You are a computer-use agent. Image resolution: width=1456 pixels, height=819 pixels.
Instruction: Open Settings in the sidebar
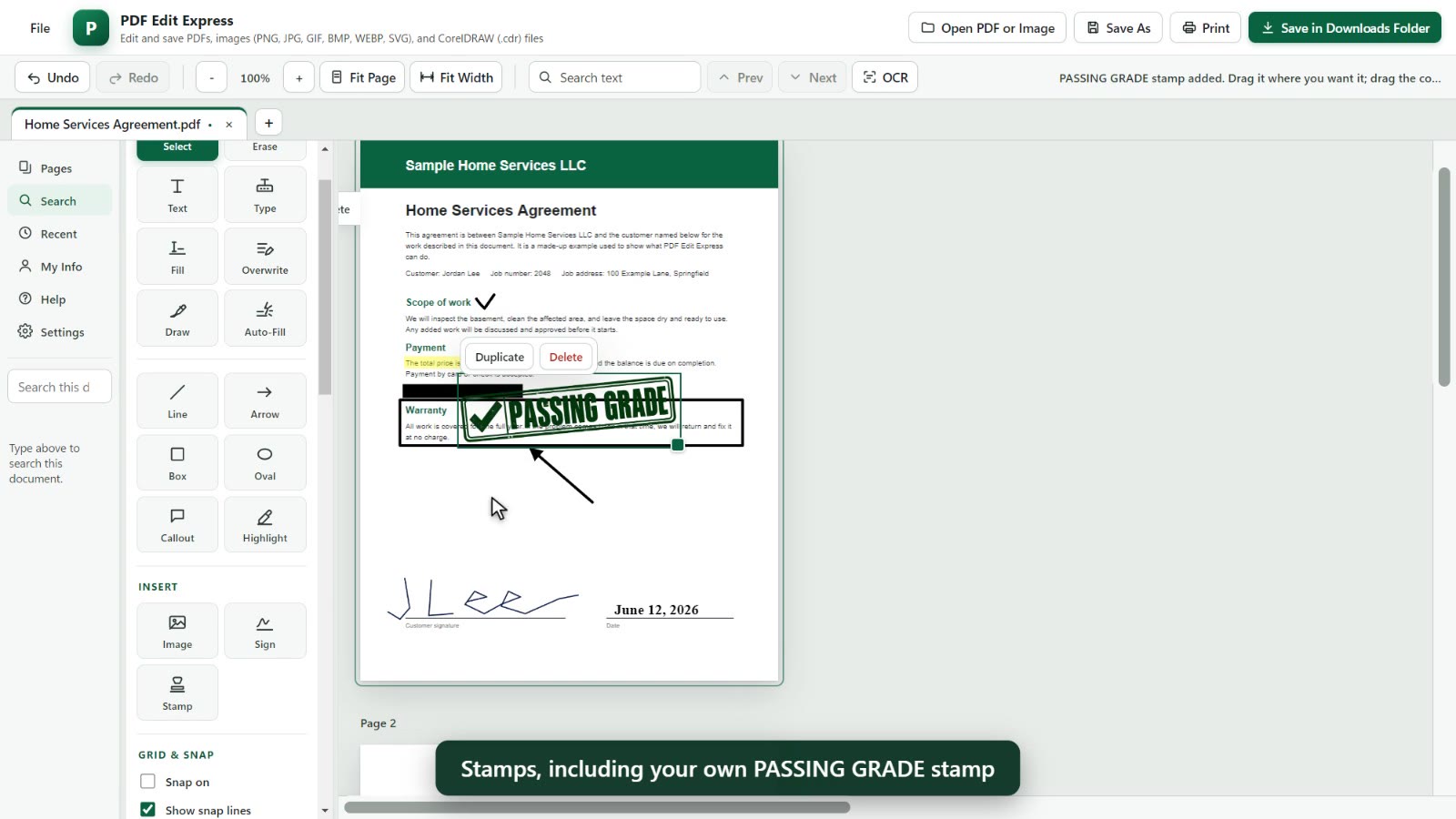tap(59, 332)
